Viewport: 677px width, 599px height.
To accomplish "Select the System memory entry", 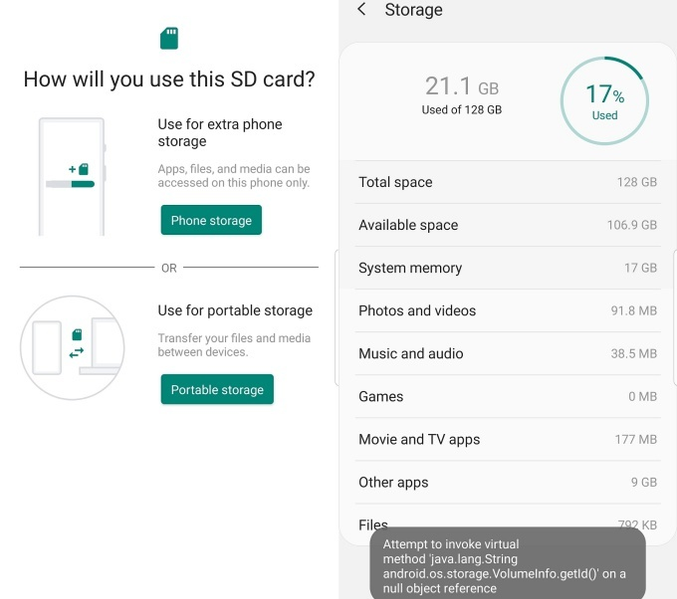I will [507, 268].
